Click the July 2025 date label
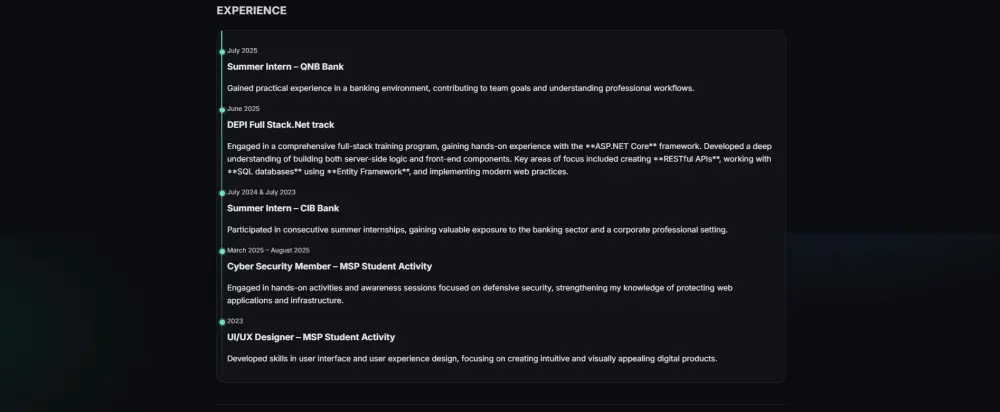The height and width of the screenshot is (412, 1000). [242, 51]
